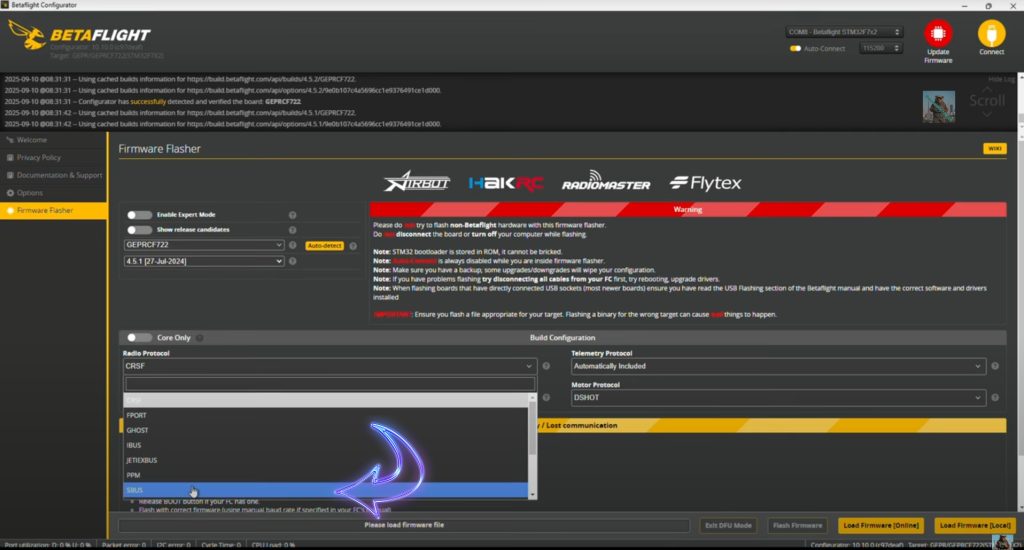This screenshot has height=550, width=1024.
Task: Open the Options tab in the sidebar
Action: (30, 192)
